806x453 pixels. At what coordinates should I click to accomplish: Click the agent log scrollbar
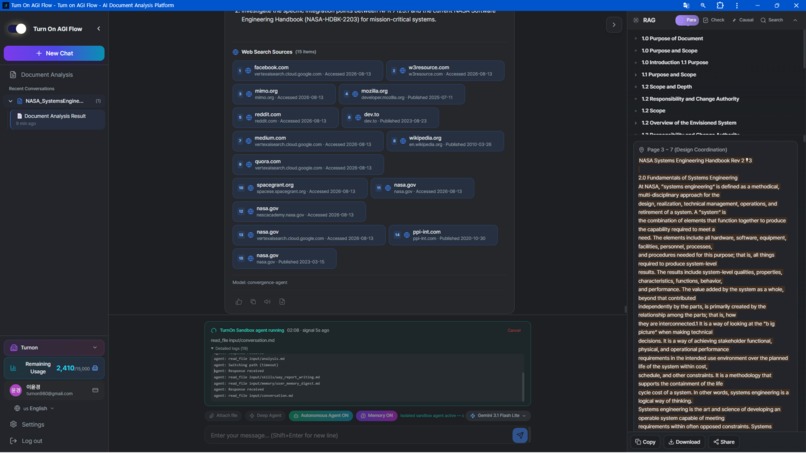(x=523, y=386)
